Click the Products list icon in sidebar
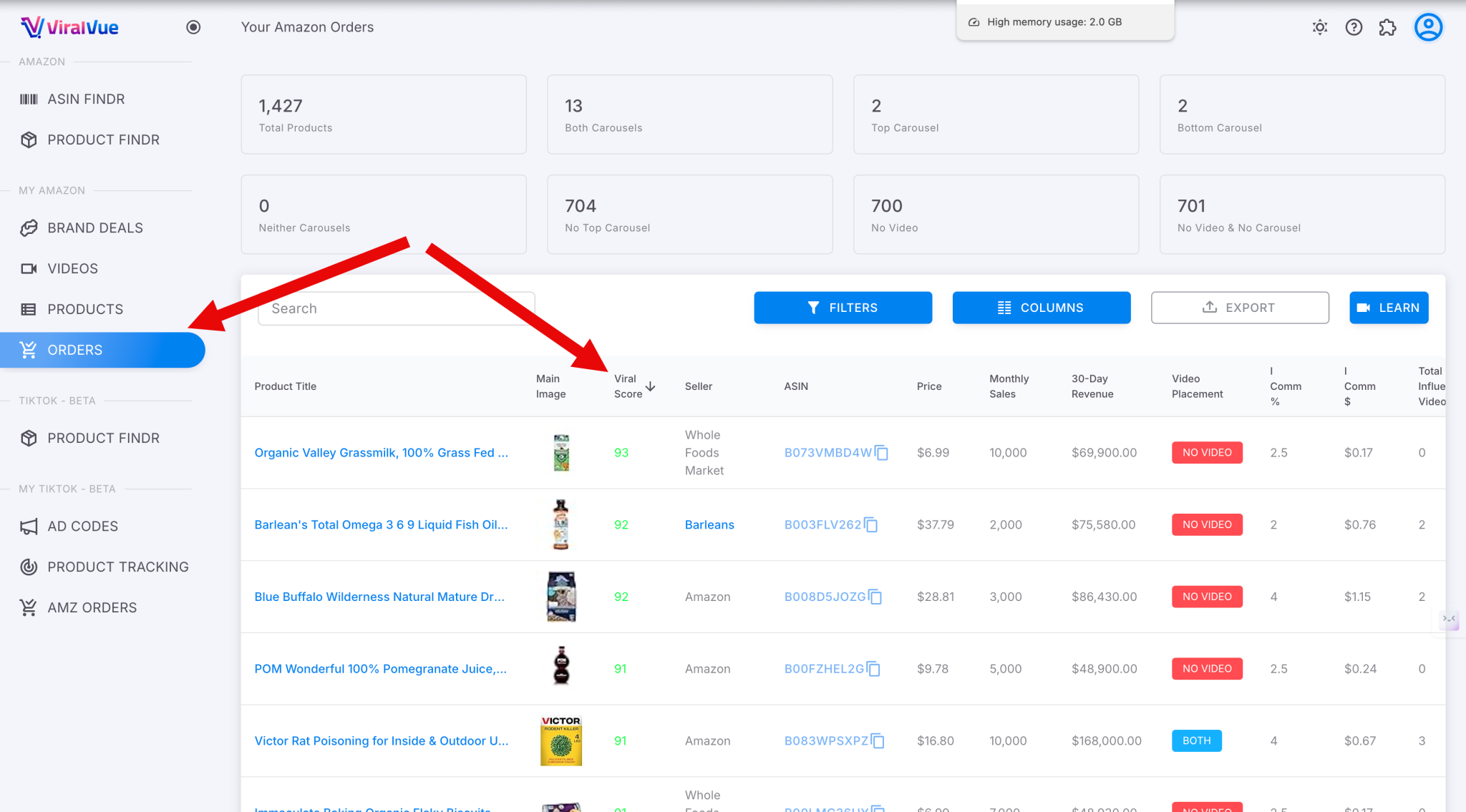Viewport: 1466px width, 812px height. coord(29,308)
